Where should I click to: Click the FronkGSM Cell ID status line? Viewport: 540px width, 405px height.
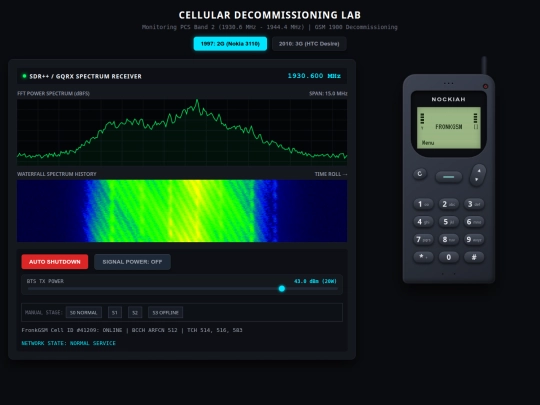(132, 330)
